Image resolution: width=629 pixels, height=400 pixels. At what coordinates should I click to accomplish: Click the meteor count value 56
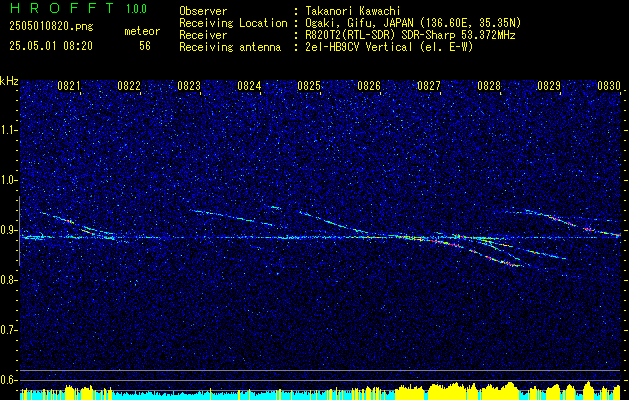pyautogui.click(x=145, y=46)
